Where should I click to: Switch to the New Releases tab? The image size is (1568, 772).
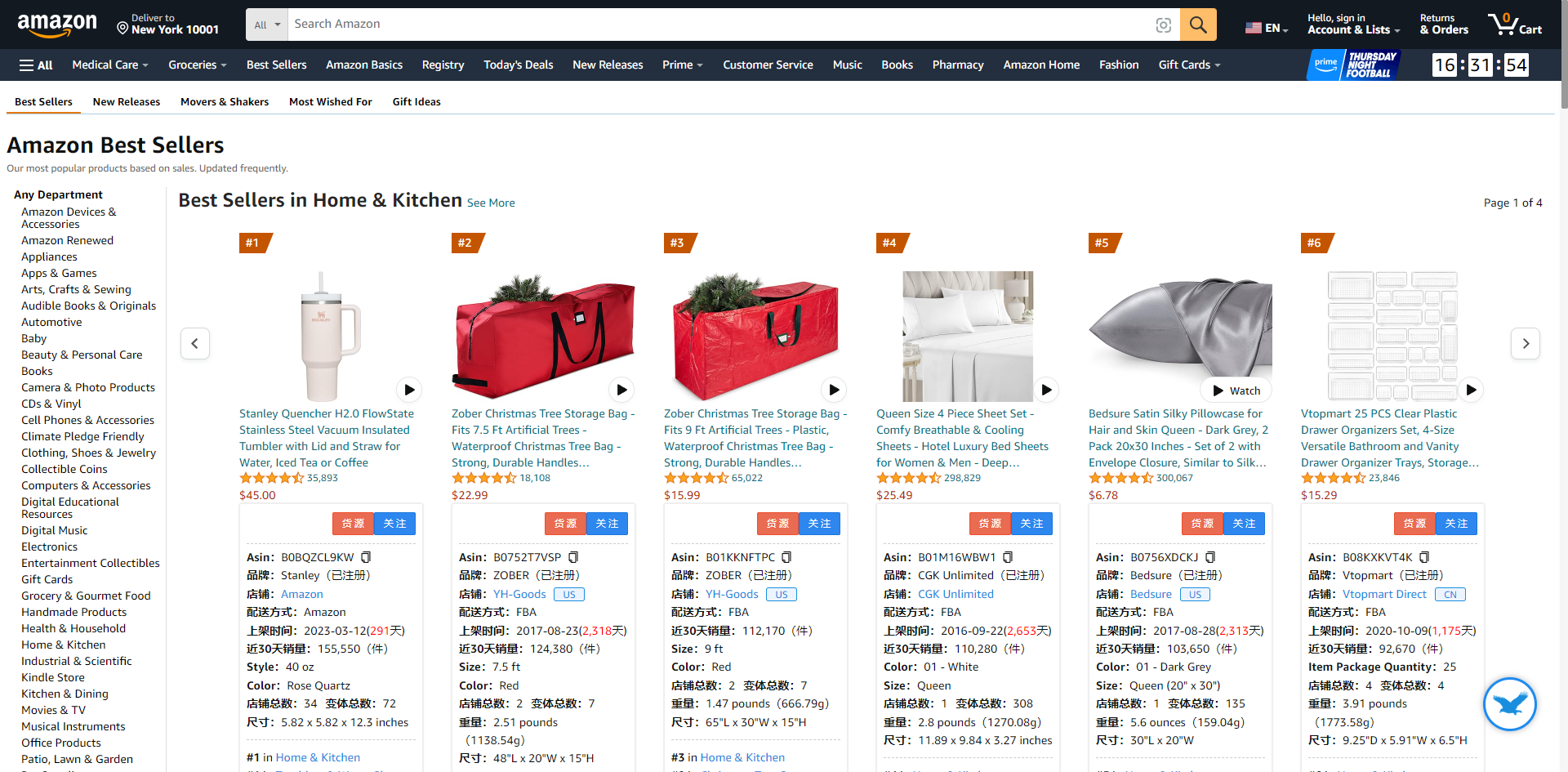127,102
